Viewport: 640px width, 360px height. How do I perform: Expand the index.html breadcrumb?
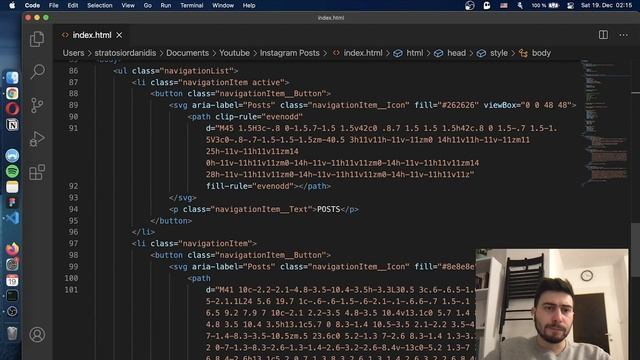click(358, 53)
